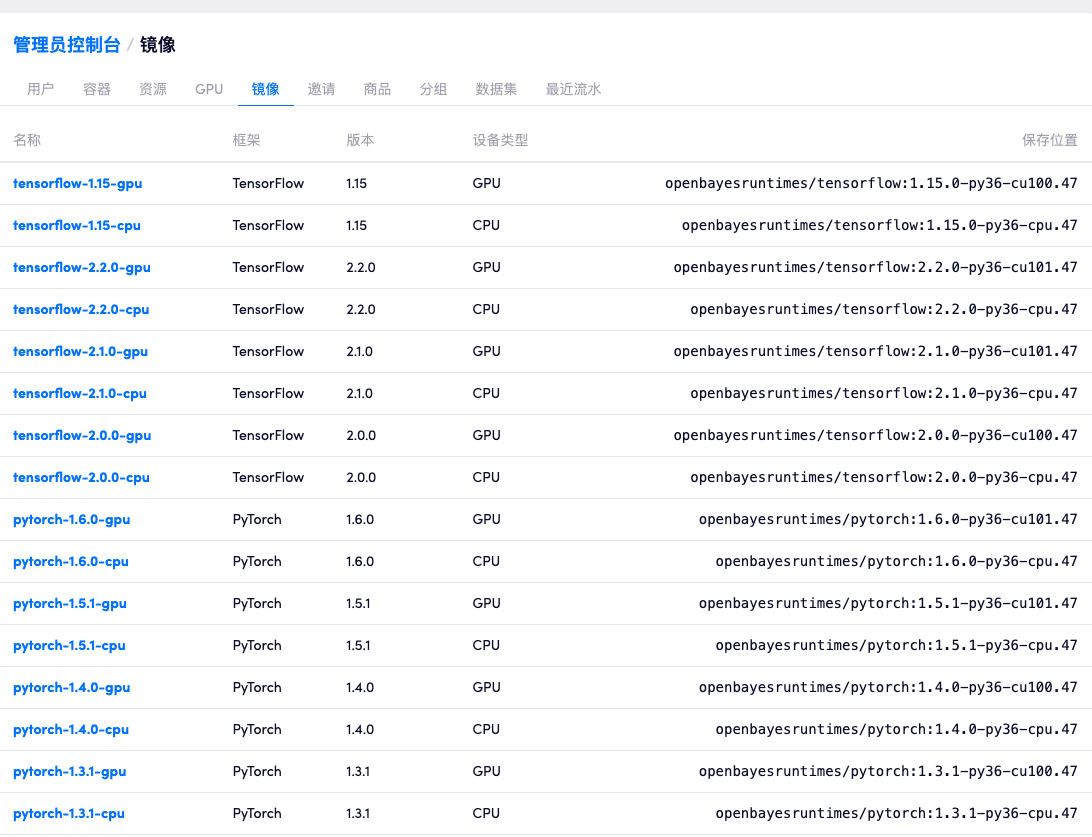Screen dimensions: 1092x837
Task: Click the 管理员控制台 breadcrumb link
Action: pyautogui.click(x=66, y=45)
